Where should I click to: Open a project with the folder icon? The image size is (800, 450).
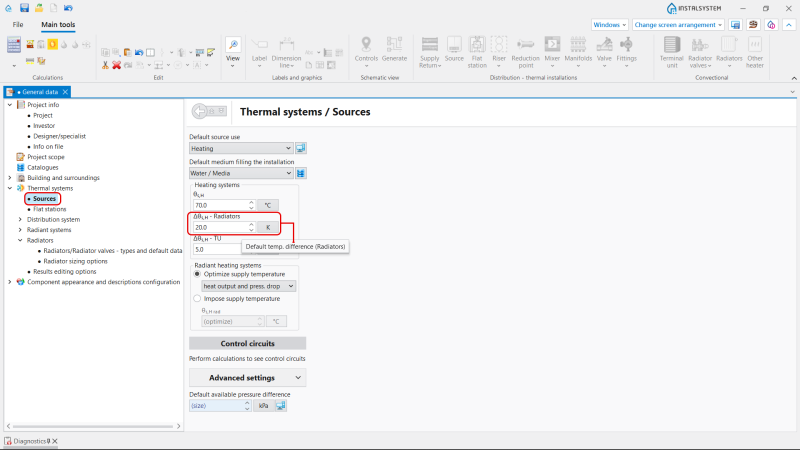click(39, 8)
